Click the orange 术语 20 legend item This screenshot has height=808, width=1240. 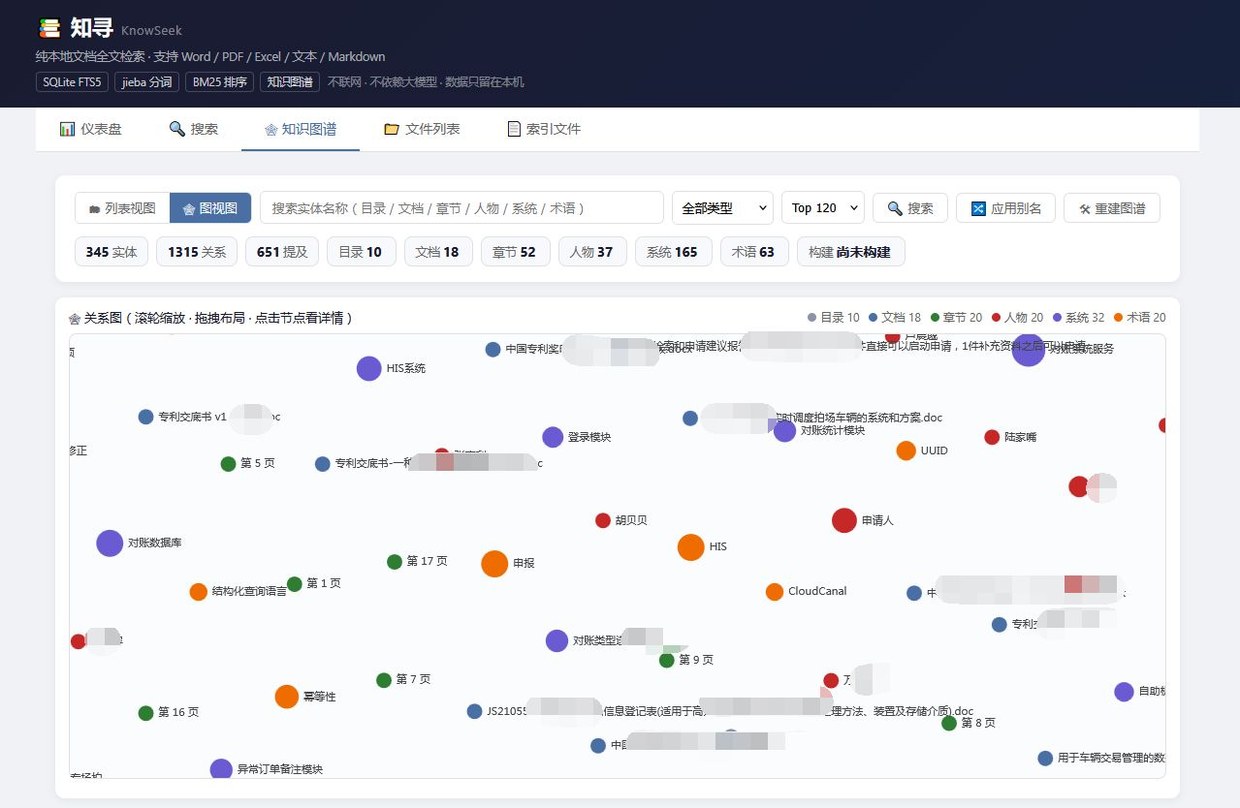tap(1139, 317)
